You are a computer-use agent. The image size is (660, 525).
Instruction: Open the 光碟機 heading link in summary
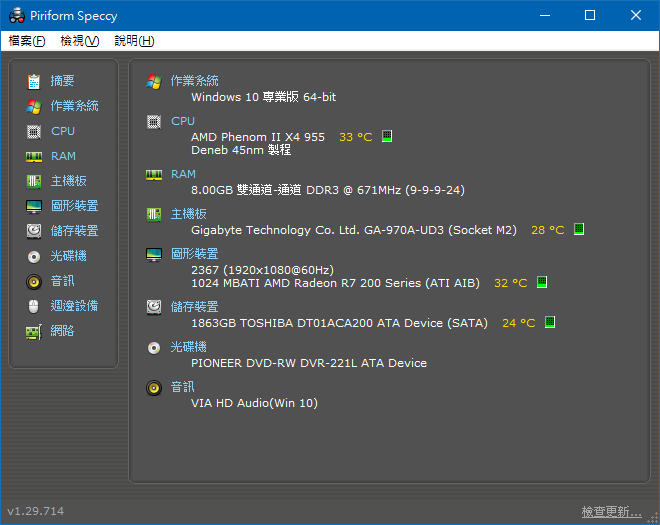coord(189,347)
